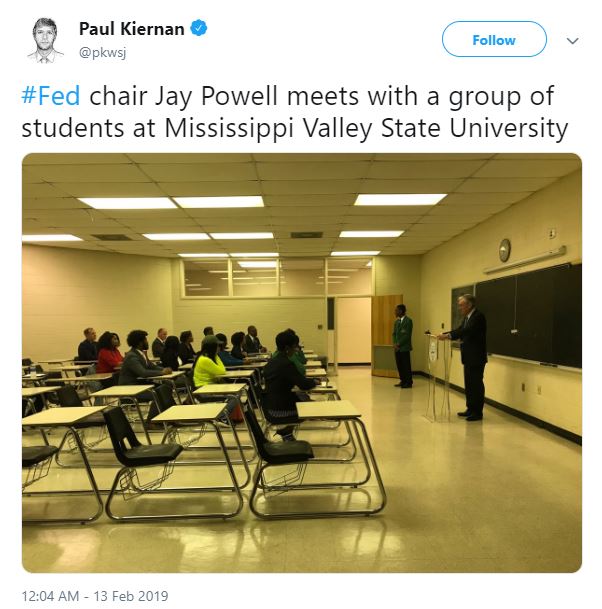Click the student in the yellow-green top

(209, 366)
